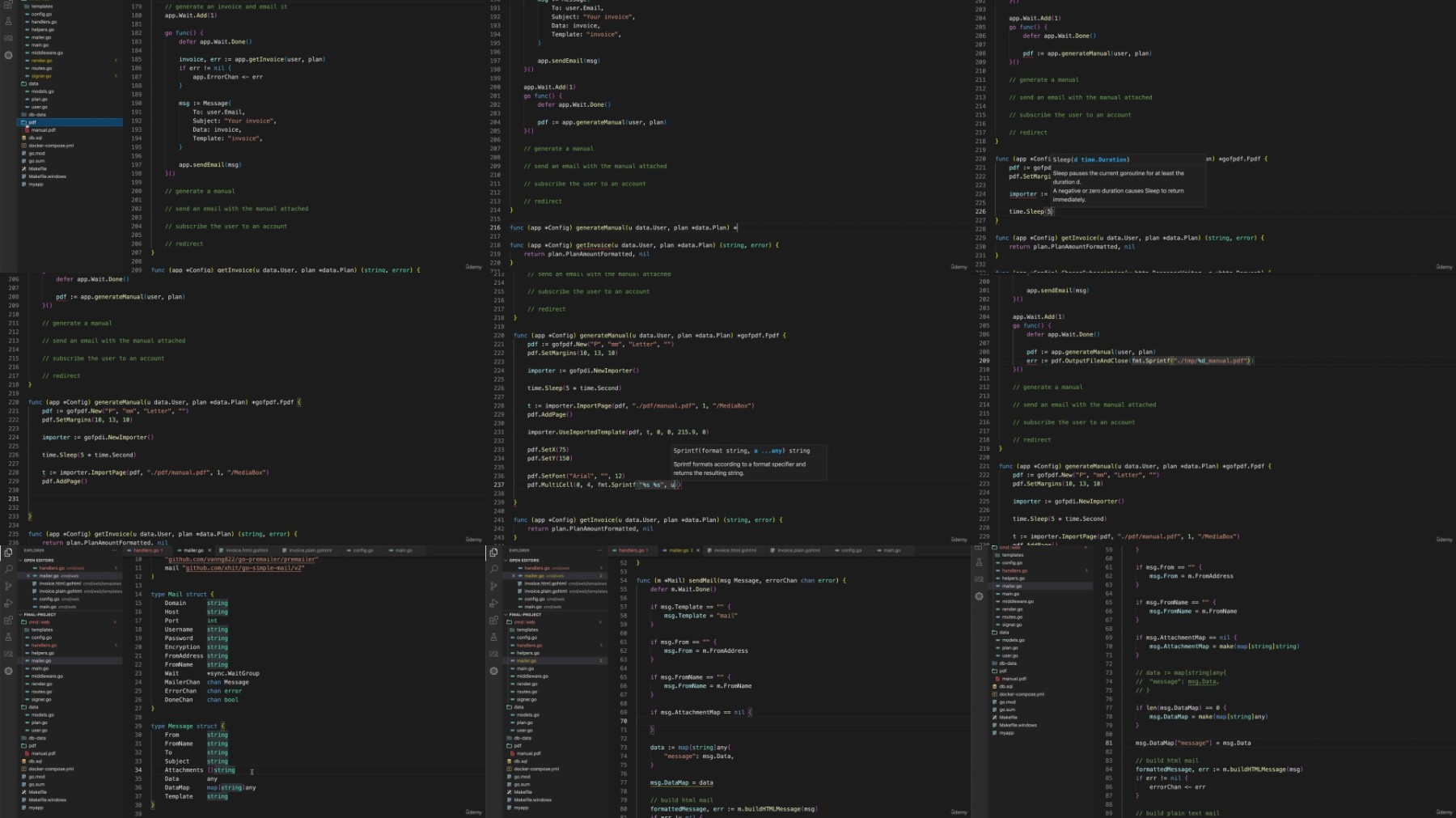1456x818 pixels.
Task: Open Testing flask in window with highlighted pdf folder
Action: pos(8,21)
